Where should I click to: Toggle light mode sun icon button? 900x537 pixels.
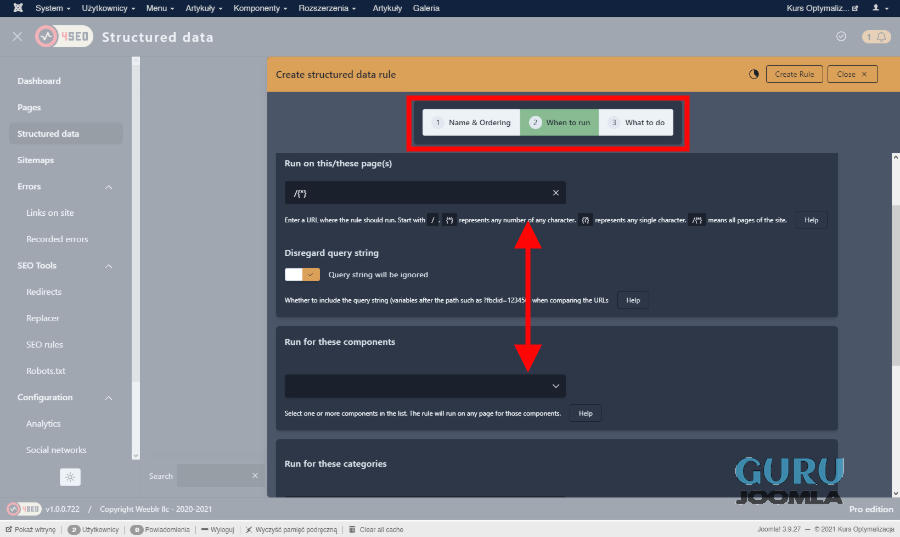coord(70,477)
